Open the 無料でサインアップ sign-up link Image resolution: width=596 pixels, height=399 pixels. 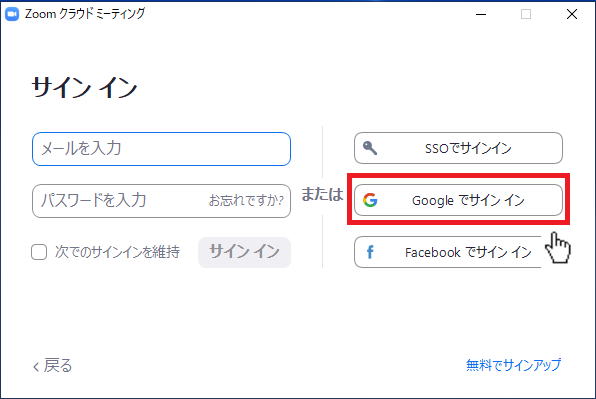pyautogui.click(x=514, y=365)
